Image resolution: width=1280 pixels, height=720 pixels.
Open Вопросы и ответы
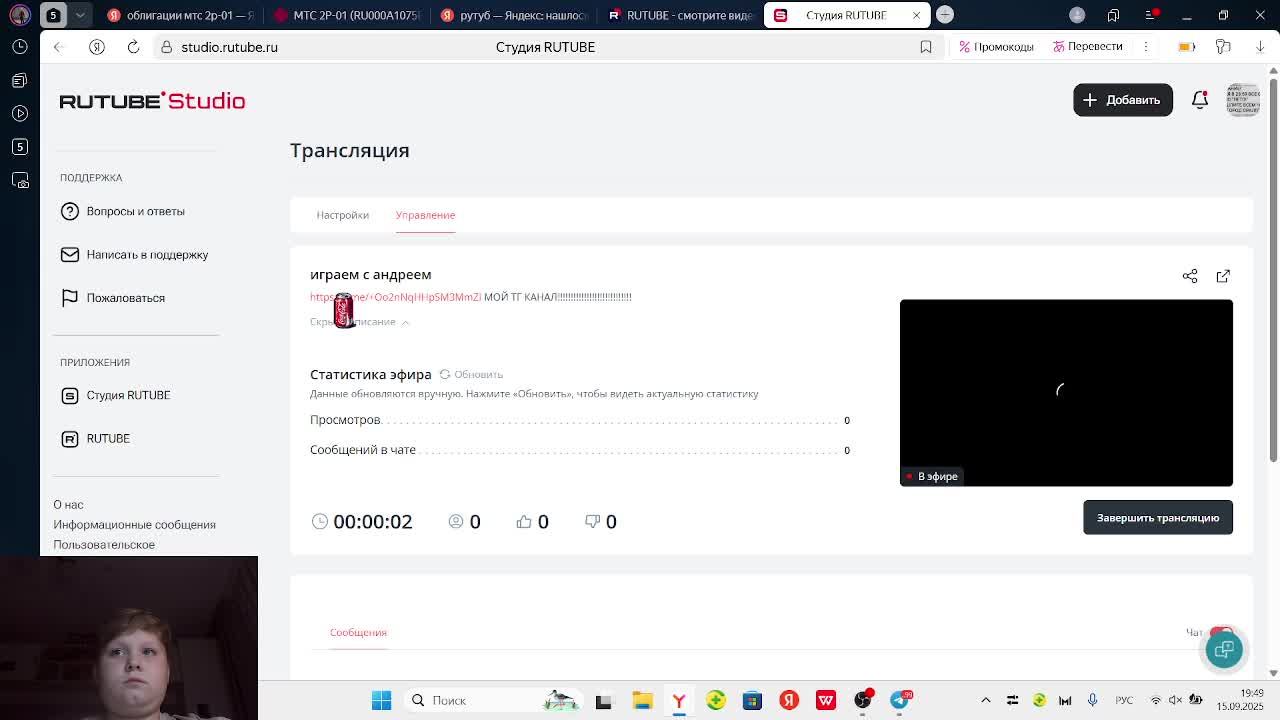click(x=123, y=211)
